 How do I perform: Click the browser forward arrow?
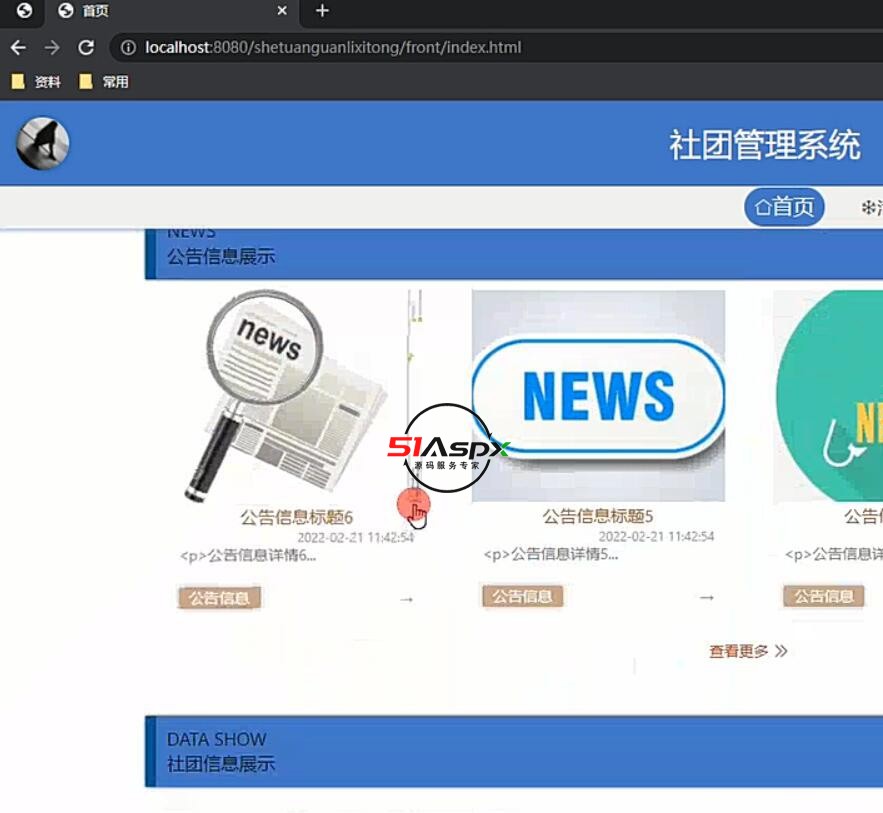click(x=52, y=48)
